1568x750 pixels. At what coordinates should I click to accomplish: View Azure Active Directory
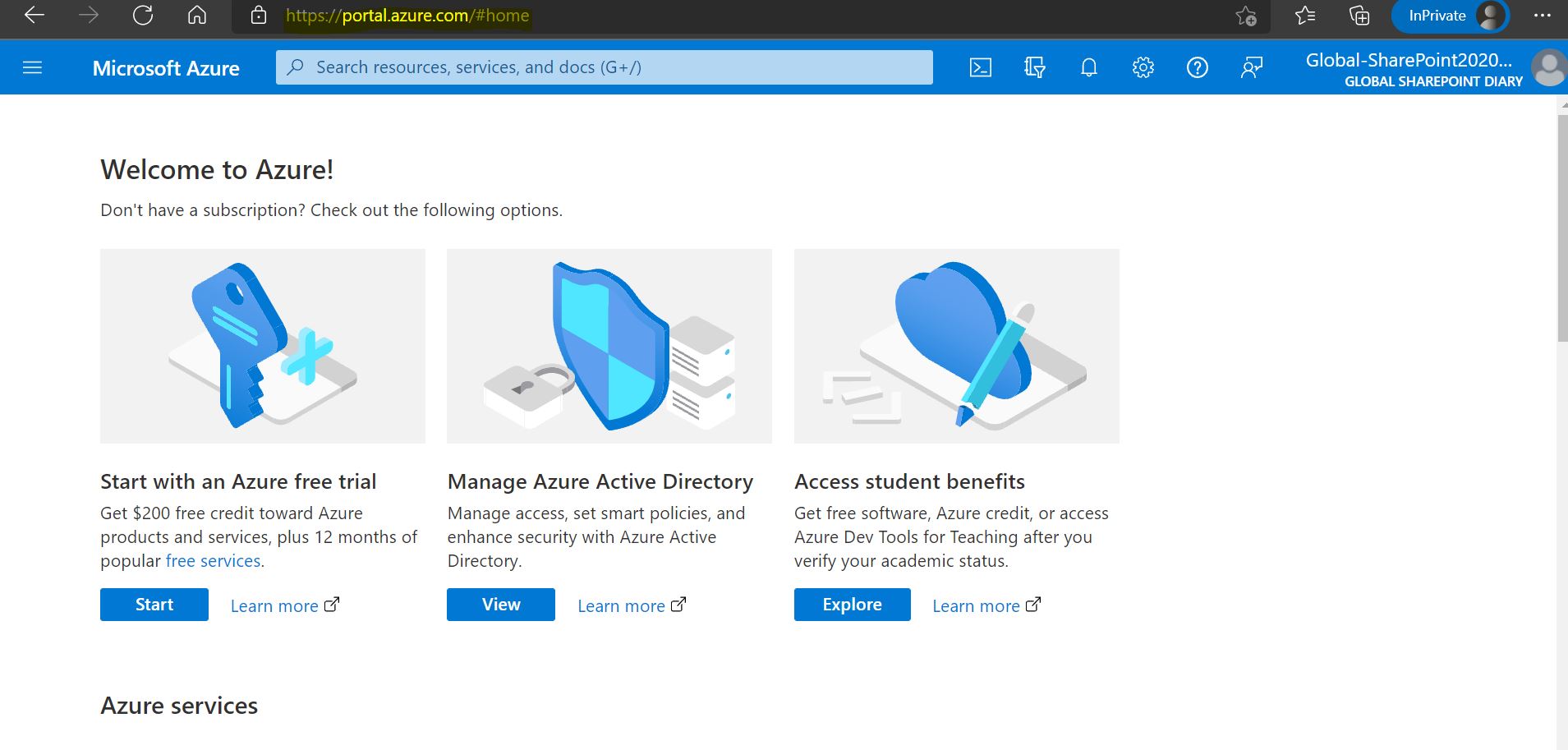point(501,605)
